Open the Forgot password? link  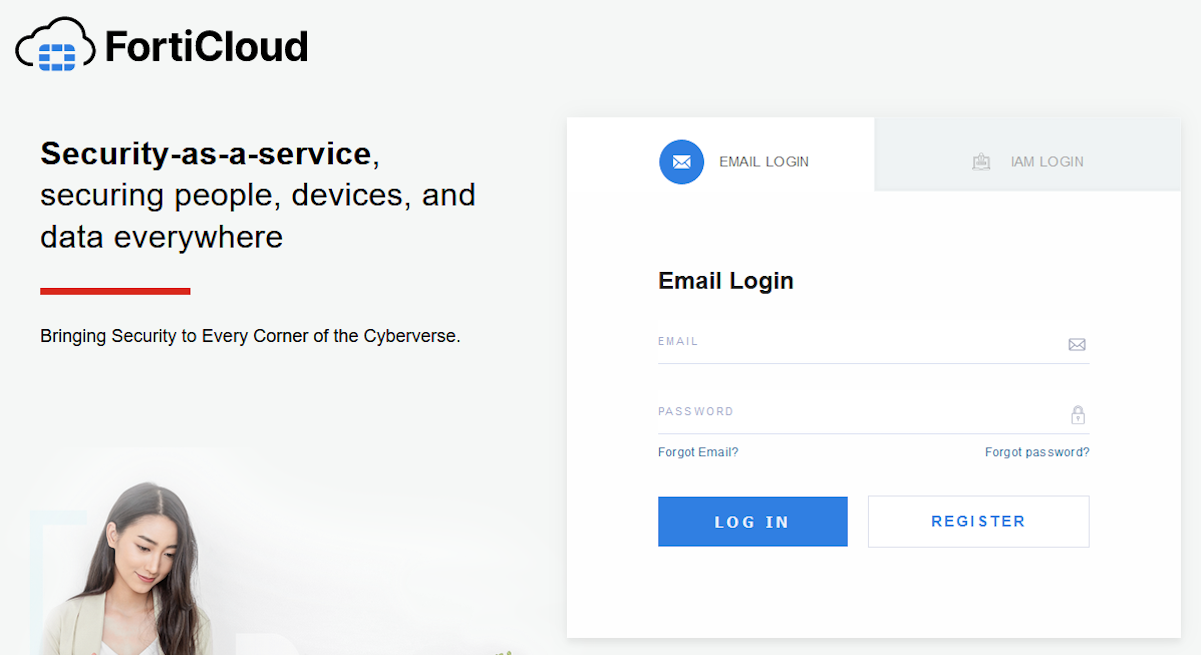point(1037,452)
